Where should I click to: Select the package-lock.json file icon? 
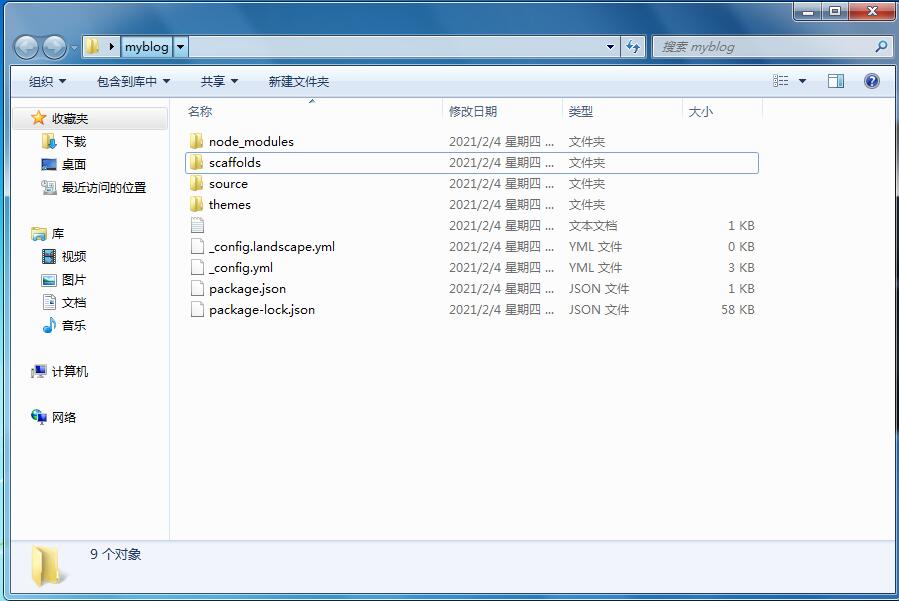[x=197, y=310]
